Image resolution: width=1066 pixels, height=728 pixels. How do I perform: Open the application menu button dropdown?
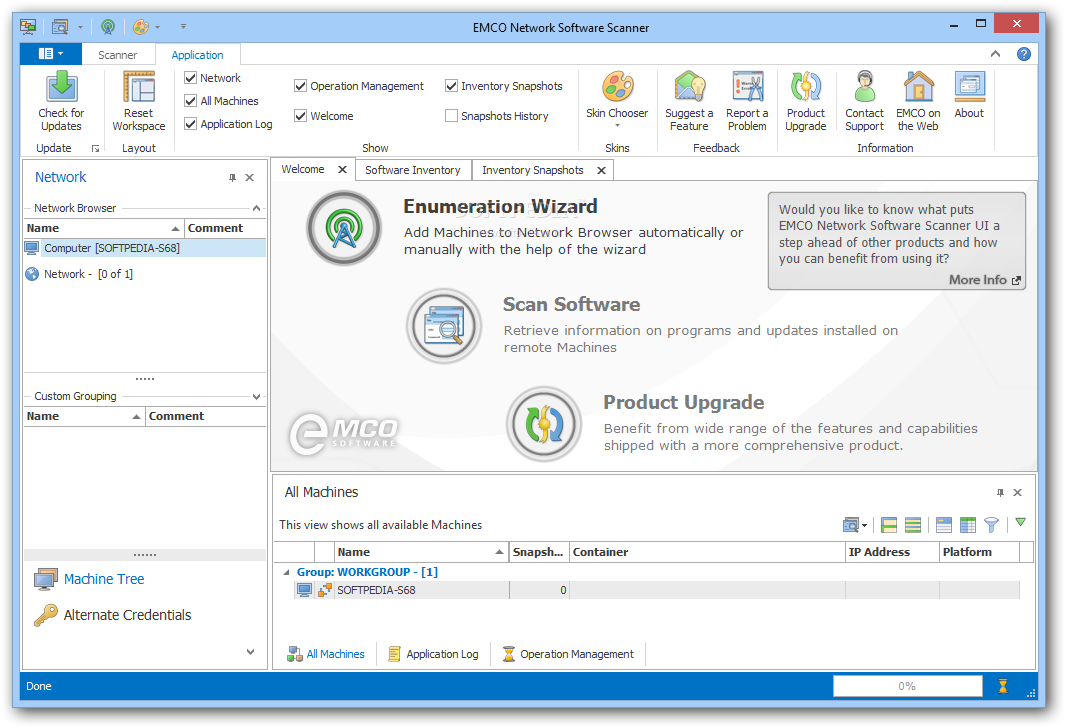click(51, 54)
